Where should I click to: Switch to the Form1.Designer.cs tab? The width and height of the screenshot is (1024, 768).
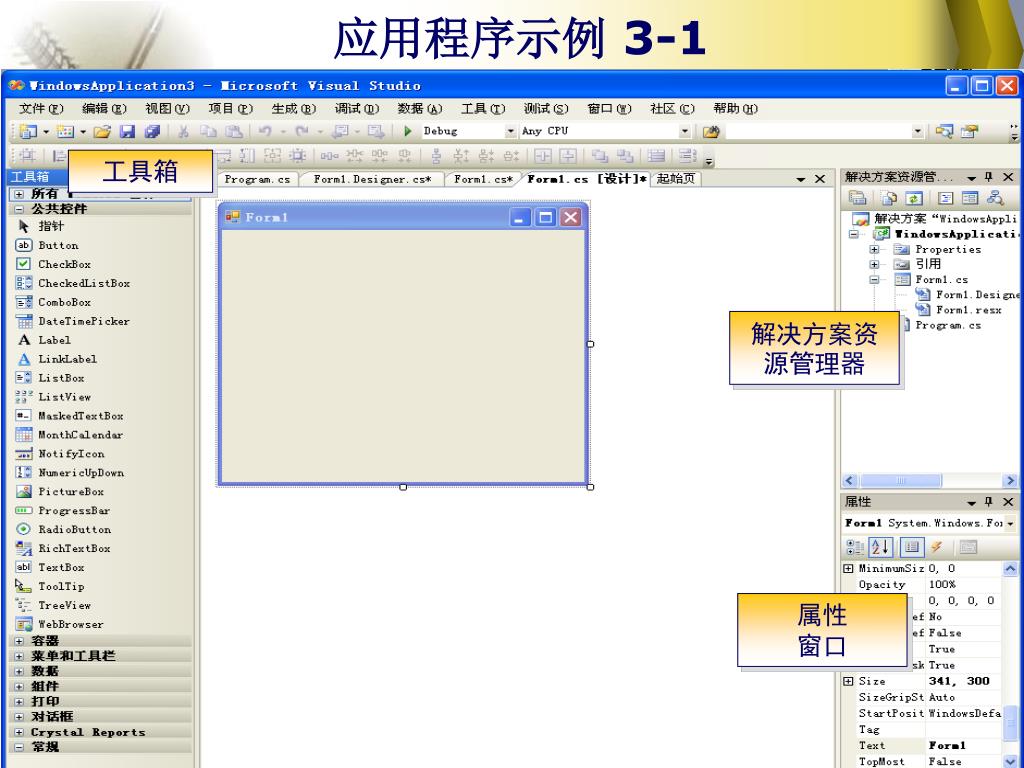pyautogui.click(x=372, y=179)
